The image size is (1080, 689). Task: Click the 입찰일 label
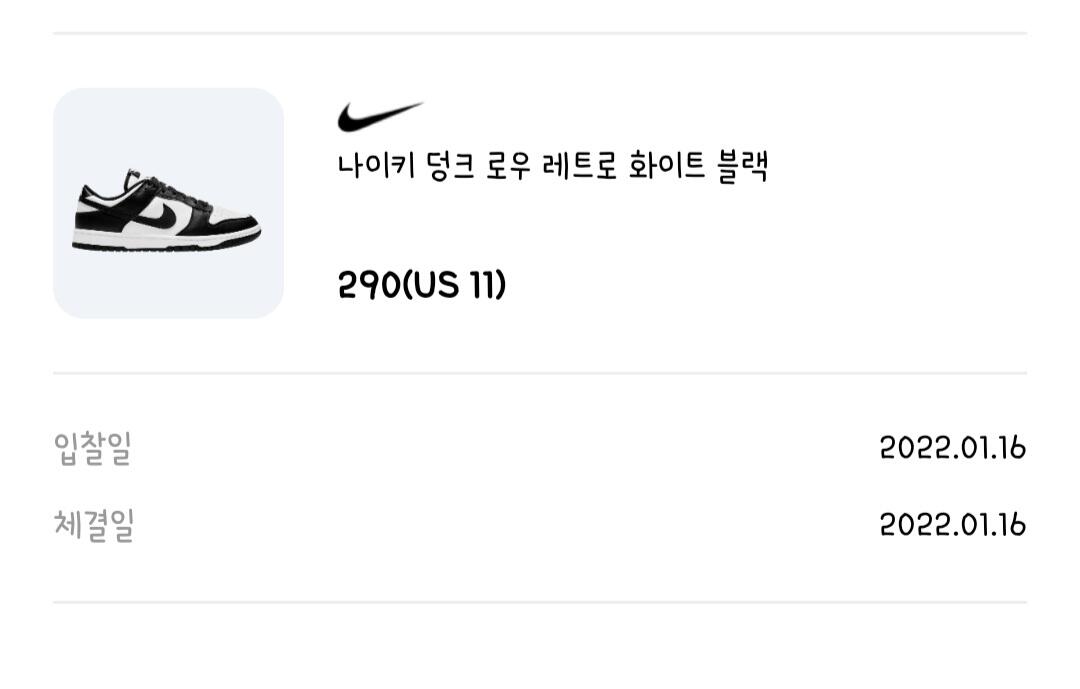click(x=92, y=448)
